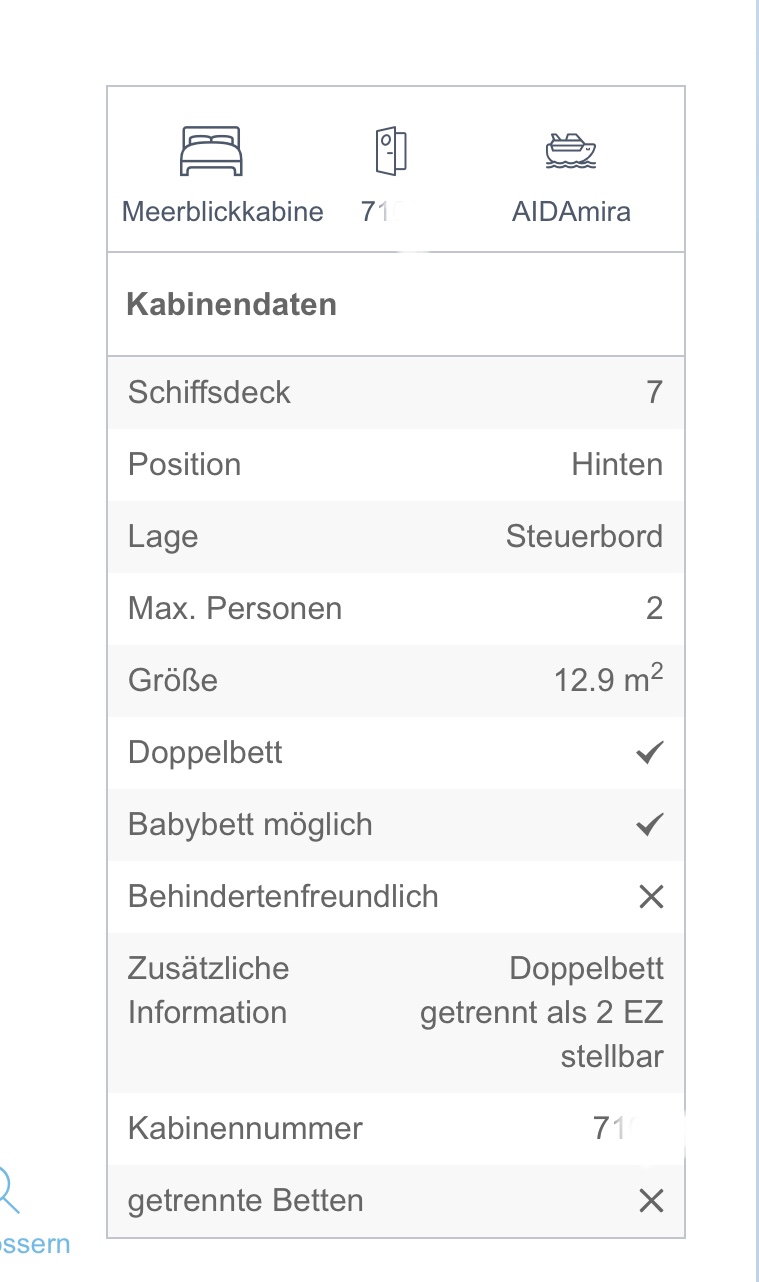Click the Schiffsdeck row label

coord(209,392)
